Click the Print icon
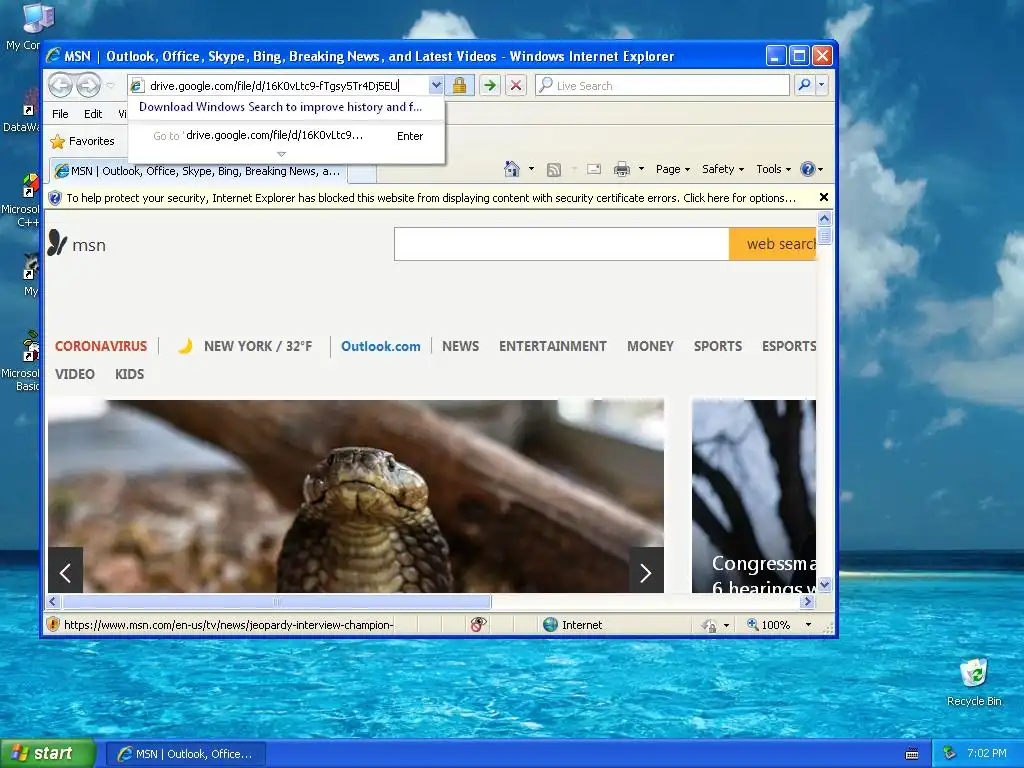This screenshot has height=768, width=1024. click(x=622, y=169)
